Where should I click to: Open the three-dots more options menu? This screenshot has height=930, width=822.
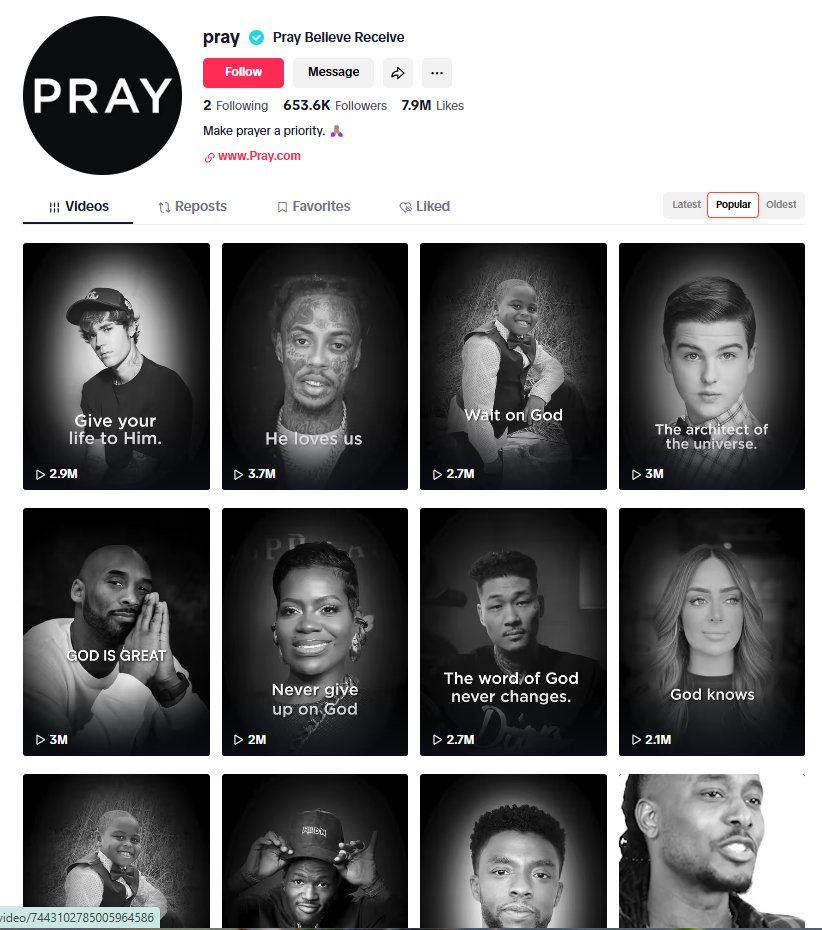(437, 73)
